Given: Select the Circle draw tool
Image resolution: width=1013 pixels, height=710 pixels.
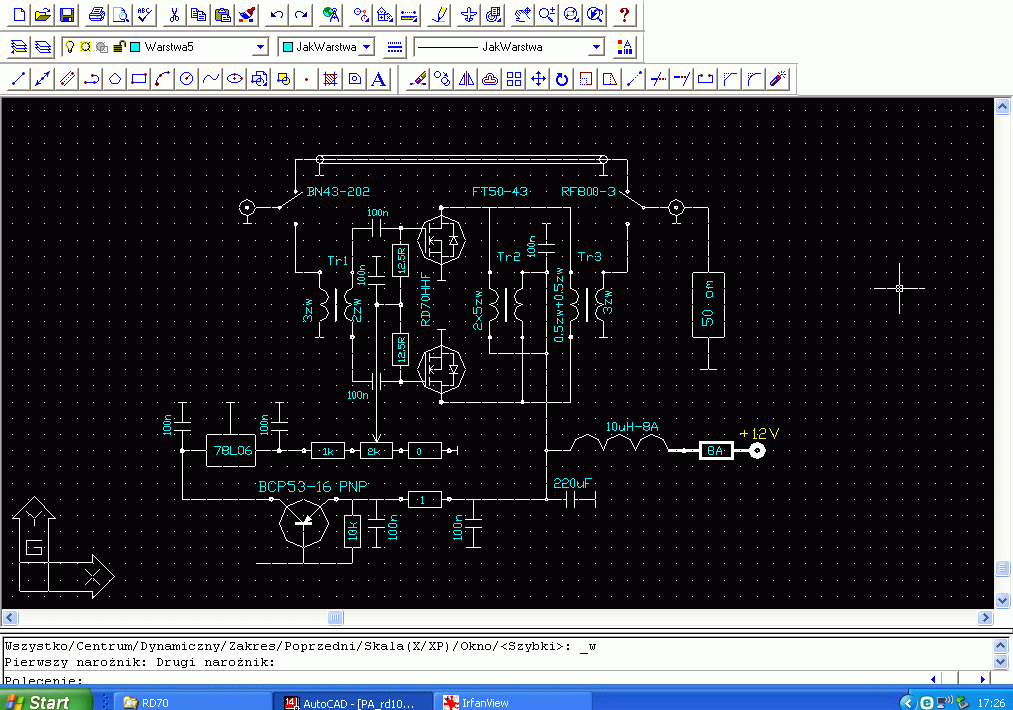Looking at the screenshot, I should coord(186,79).
